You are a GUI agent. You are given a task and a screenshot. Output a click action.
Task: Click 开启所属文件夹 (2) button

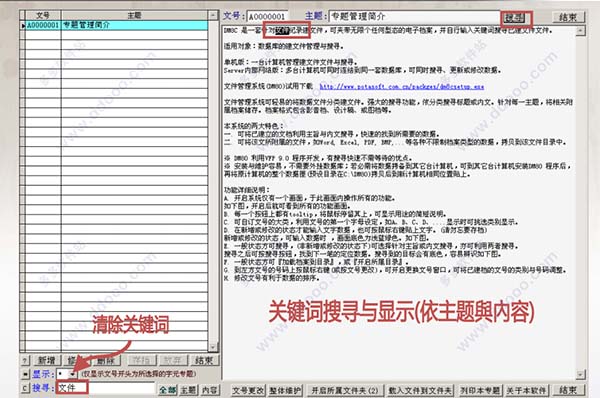click(x=345, y=390)
